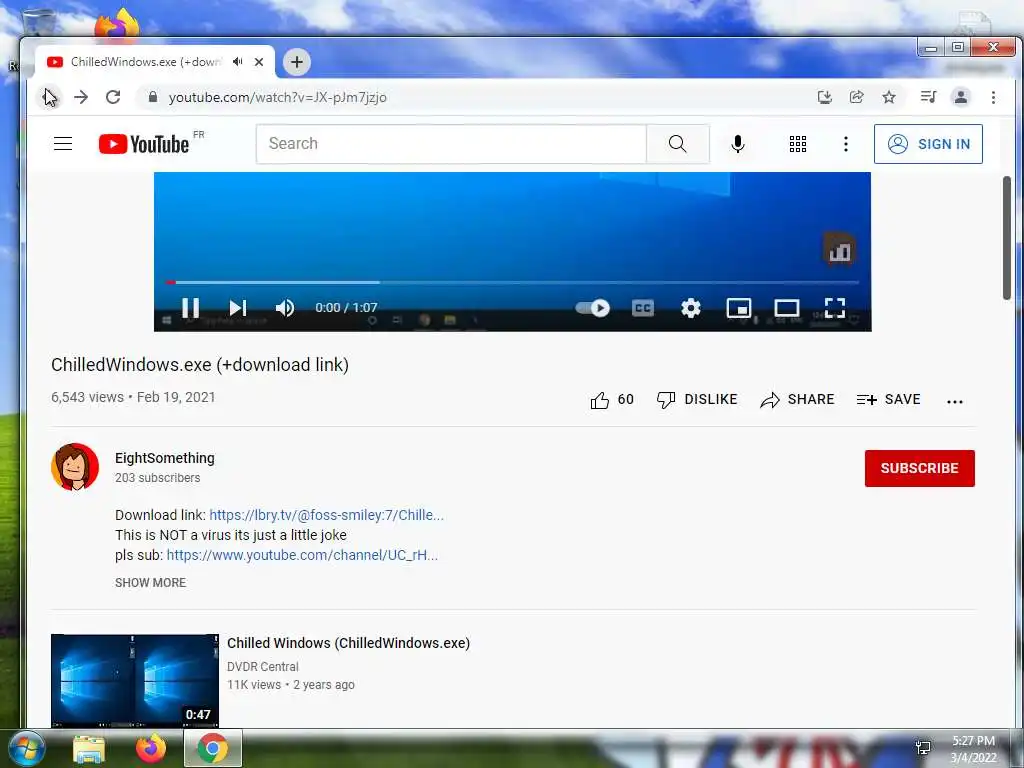Go forward with the browser forward arrow
This screenshot has width=1024, height=768.
click(81, 97)
